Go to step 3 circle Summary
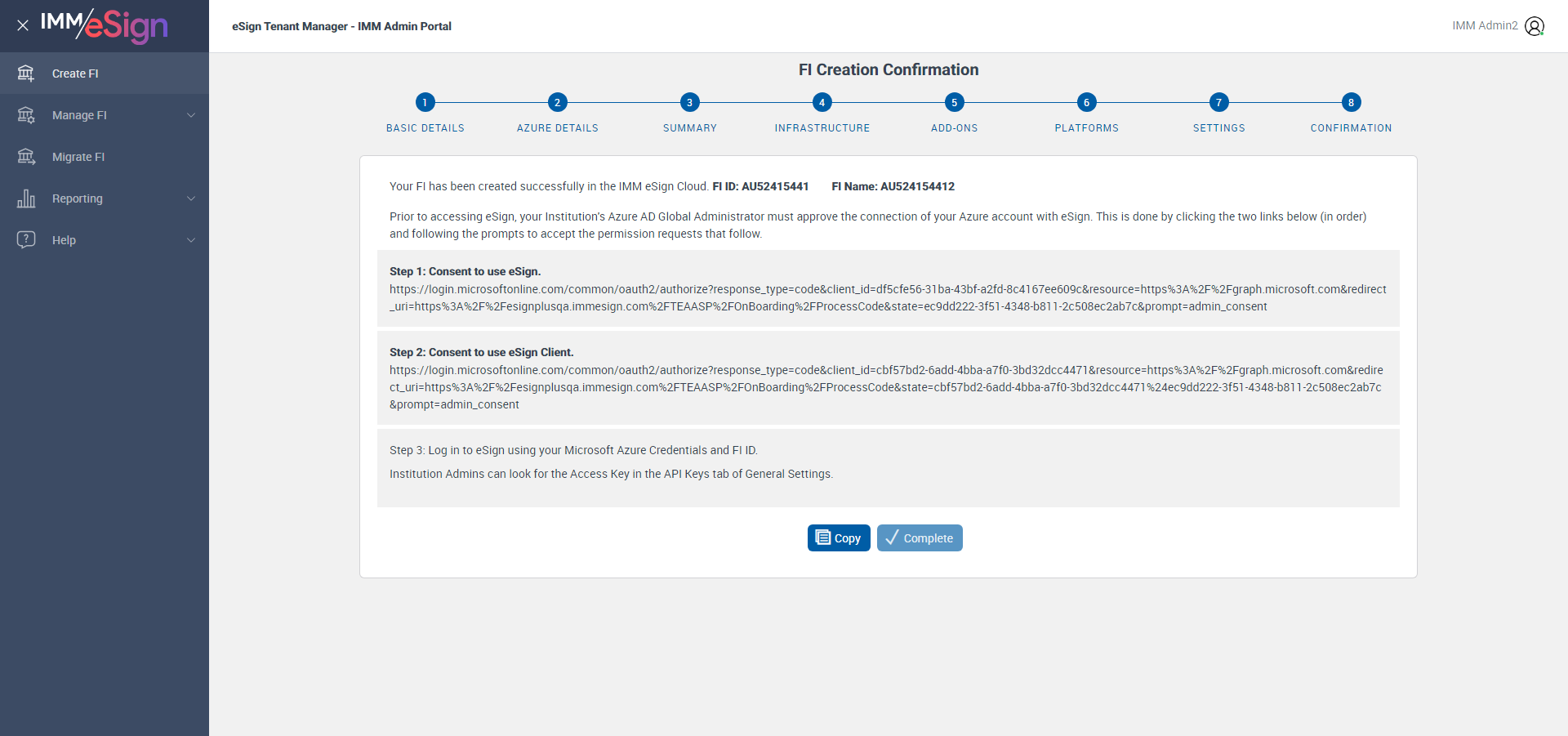Screen dimensions: 1568x736 [689, 102]
